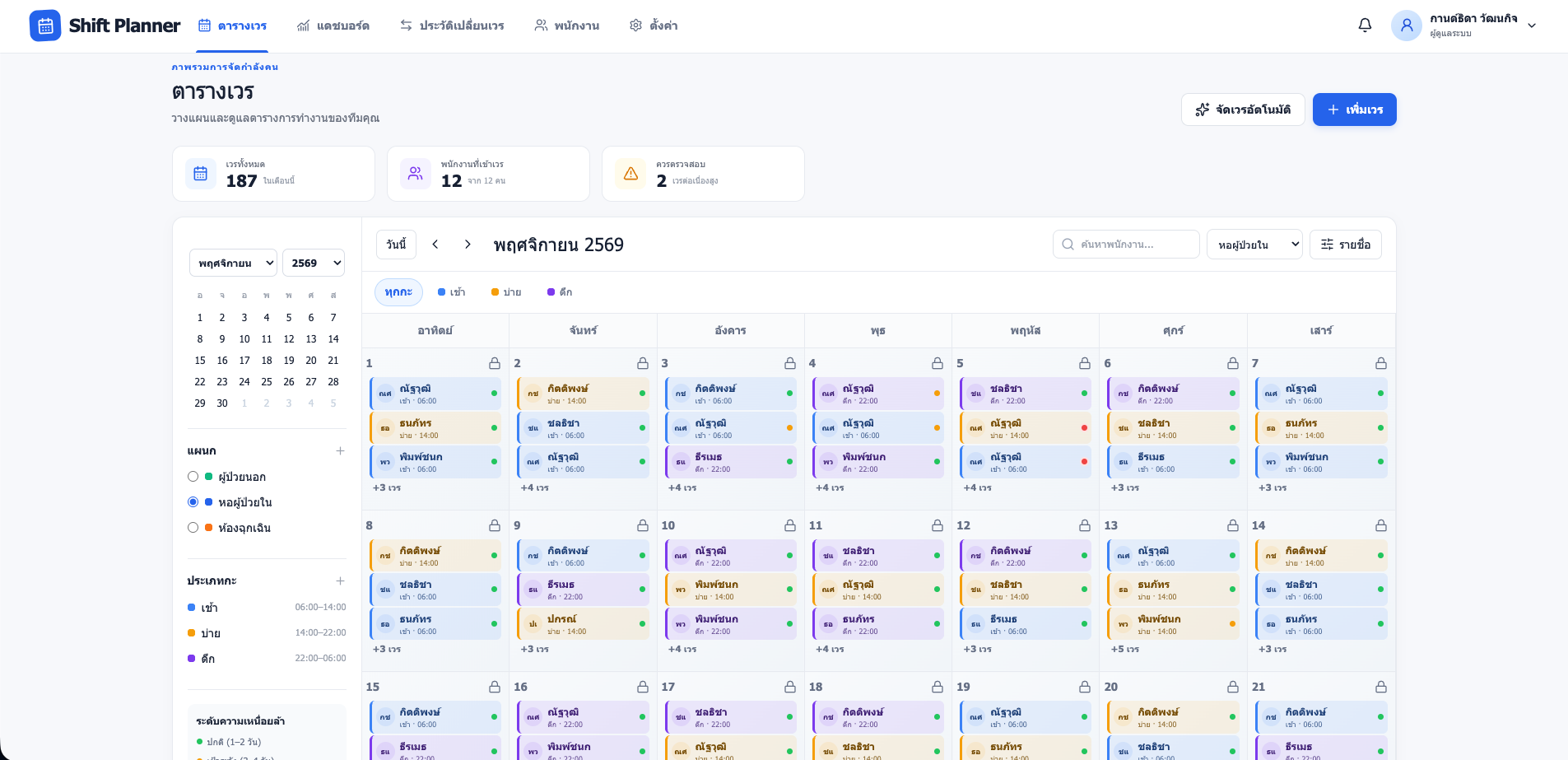This screenshot has width=1568, height=760.
Task: Filter shifts by ดึก chip
Action: pyautogui.click(x=560, y=292)
